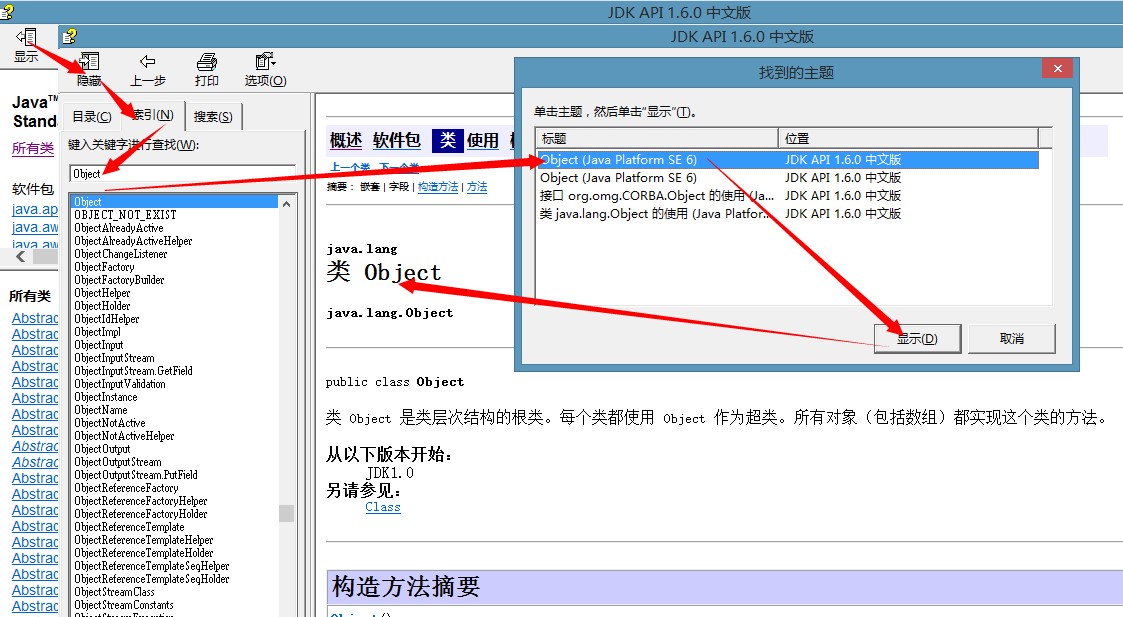Viewport: 1123px width, 617px height.
Task: Select ObjectStreamClass in index list
Action: click(x=115, y=592)
